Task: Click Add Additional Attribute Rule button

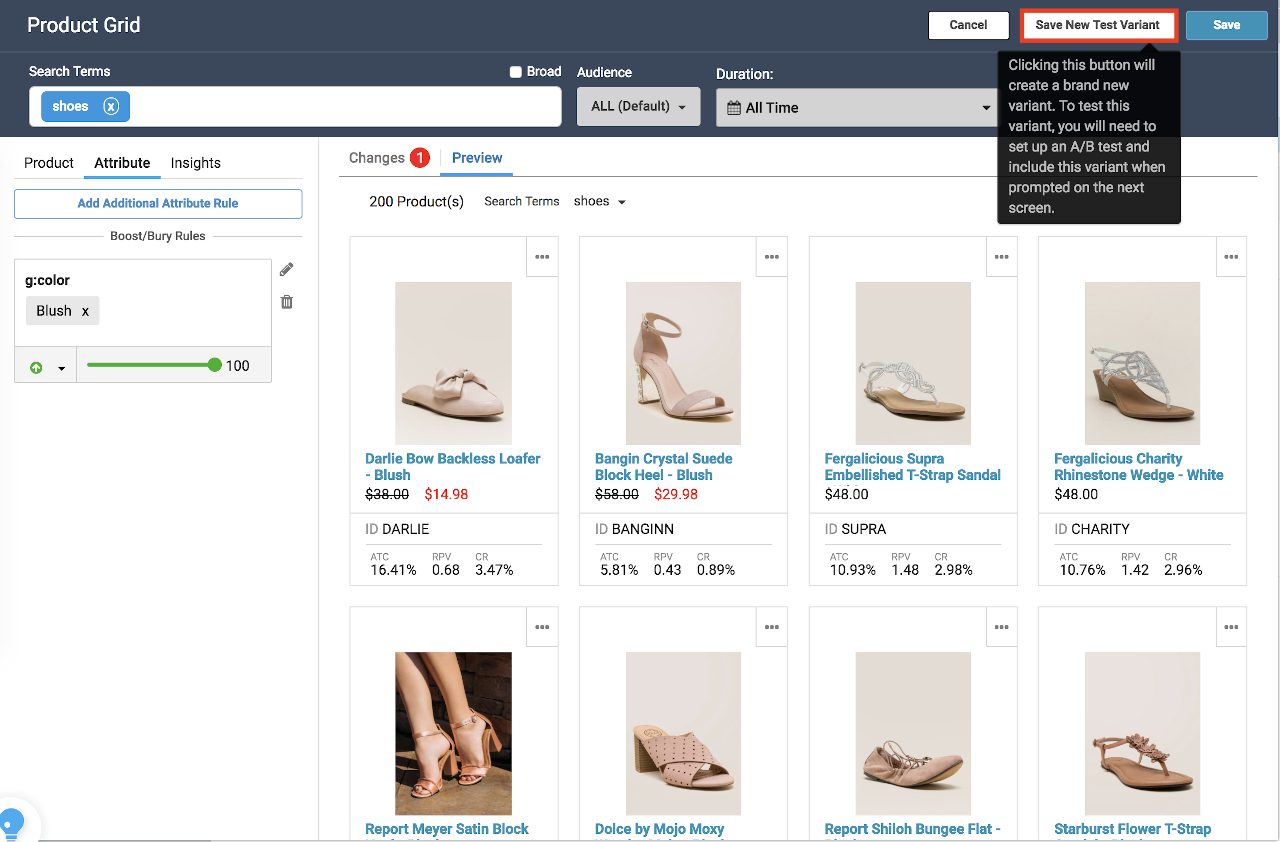Action: pos(158,203)
